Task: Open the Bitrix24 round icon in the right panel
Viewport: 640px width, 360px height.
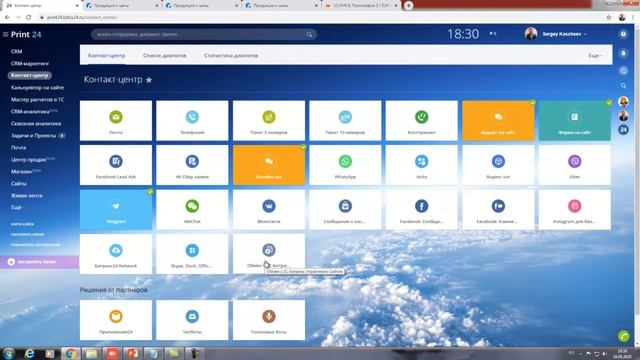Action: [x=623, y=130]
